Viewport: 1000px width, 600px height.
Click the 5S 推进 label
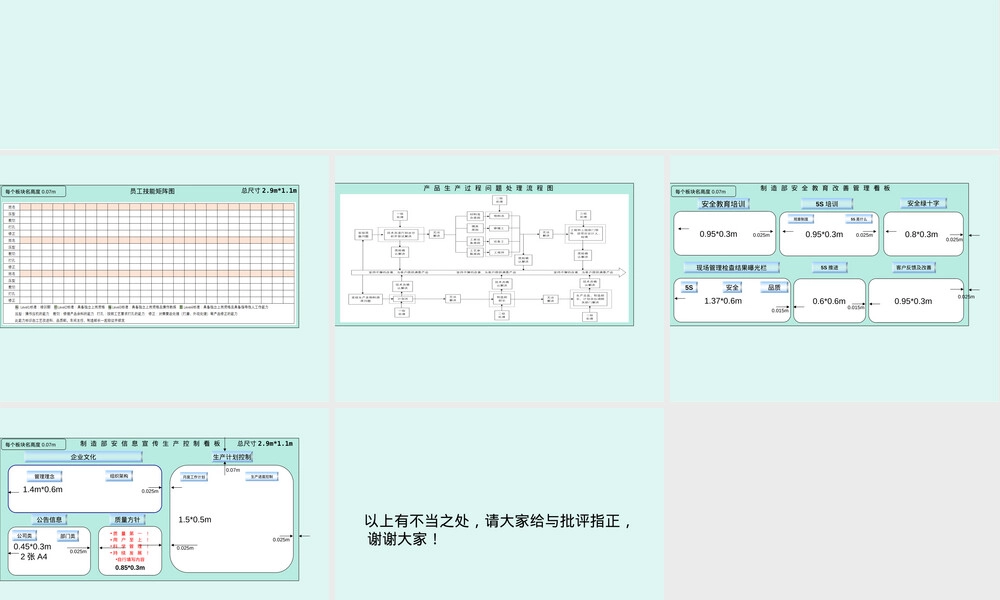(829, 268)
